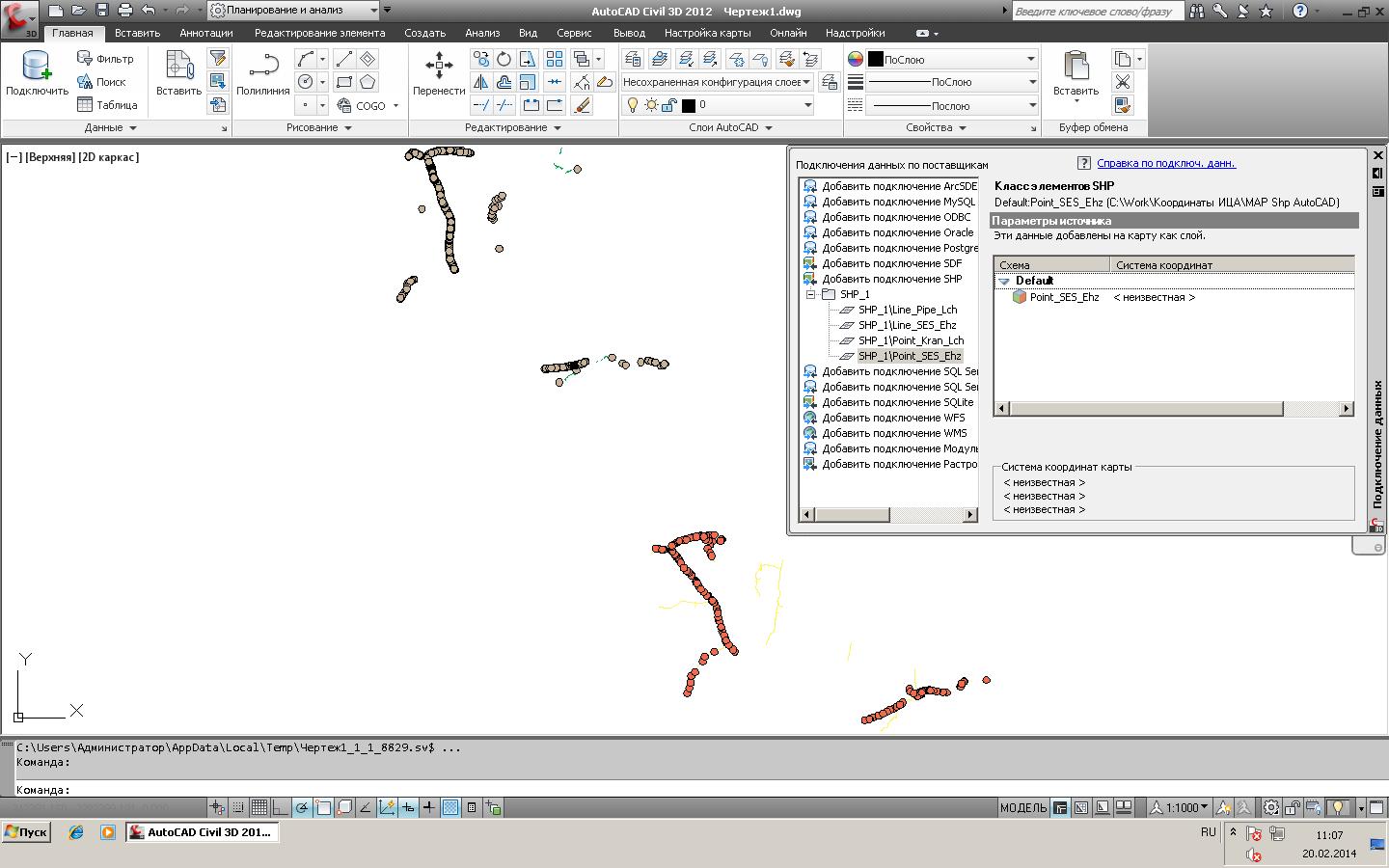Select the SHP_1\Line_Pipe_Lch connection

pos(908,310)
